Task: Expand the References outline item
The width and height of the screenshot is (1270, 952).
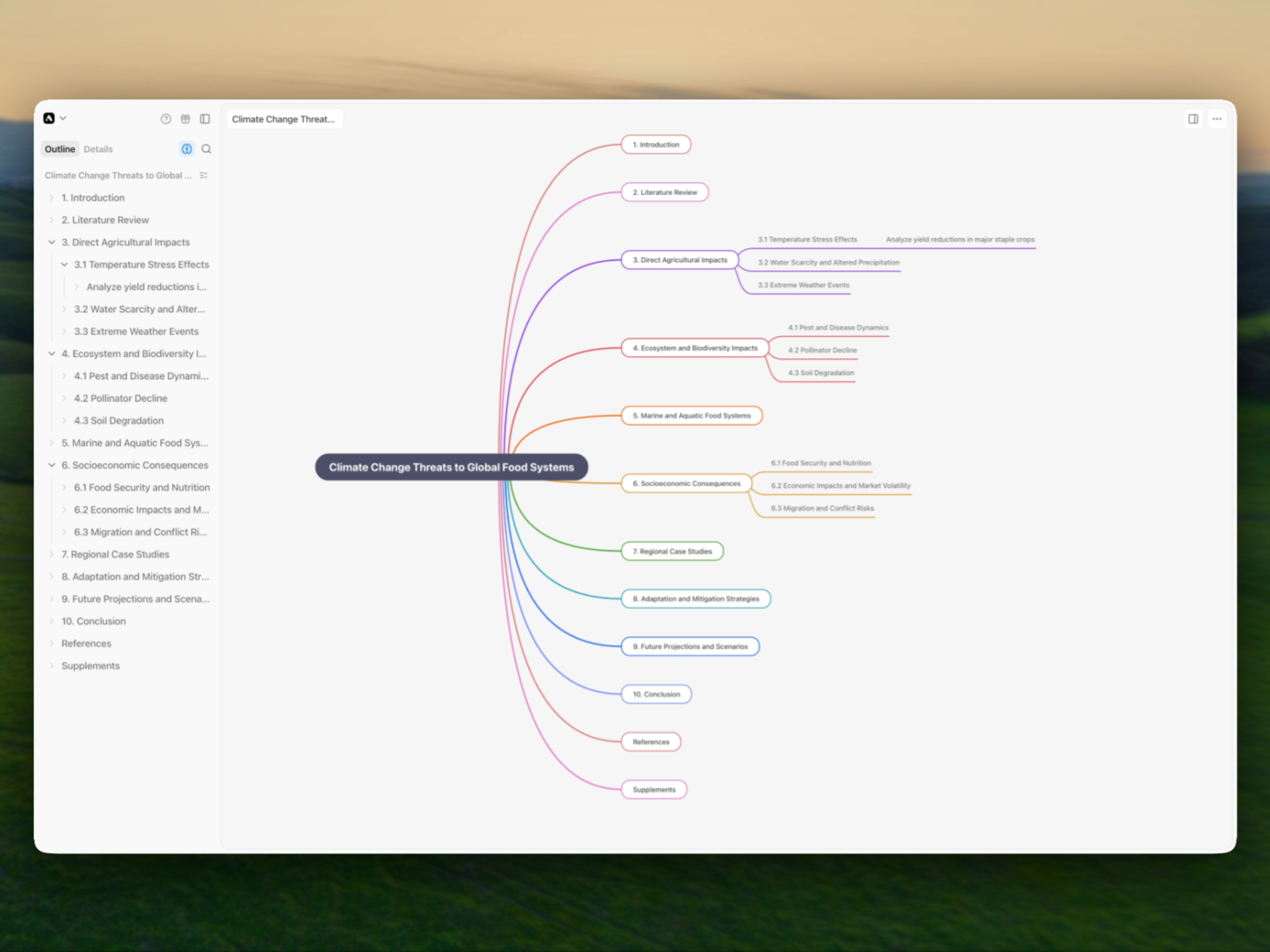Action: 52,643
